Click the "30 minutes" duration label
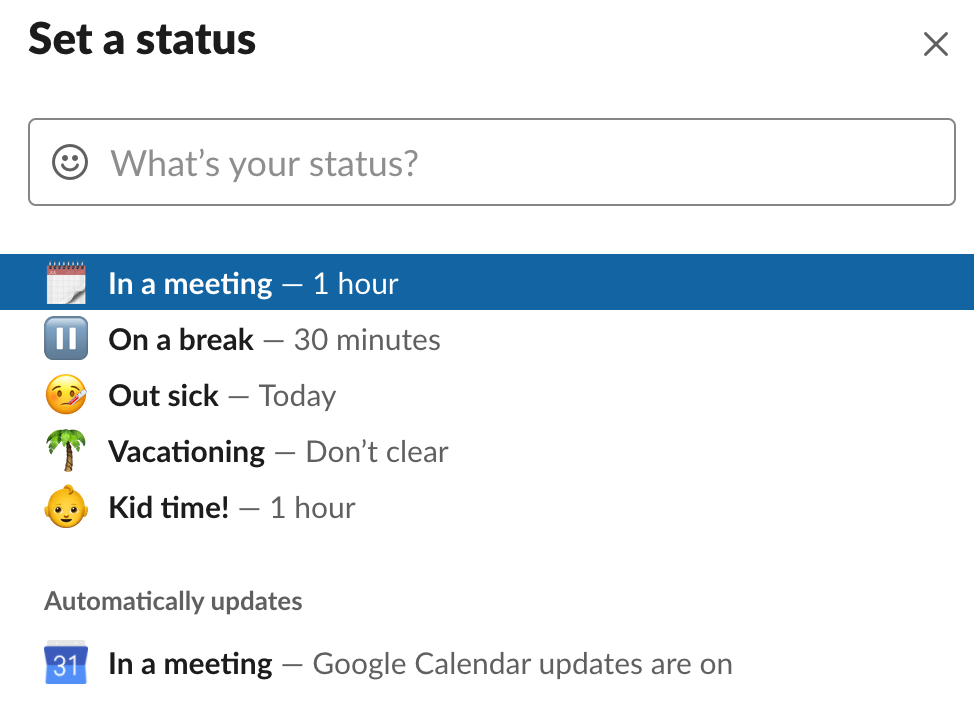 367,340
